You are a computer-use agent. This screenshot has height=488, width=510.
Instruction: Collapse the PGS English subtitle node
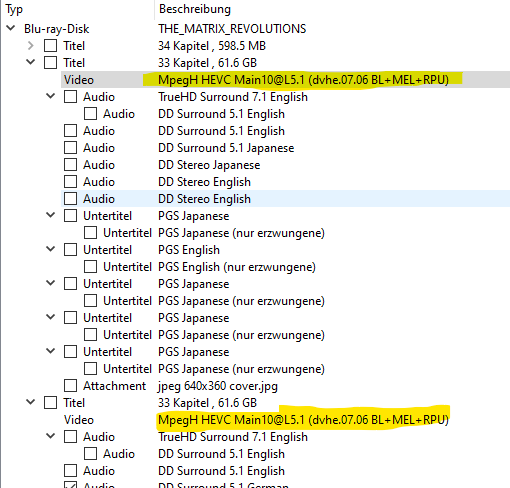(51, 249)
